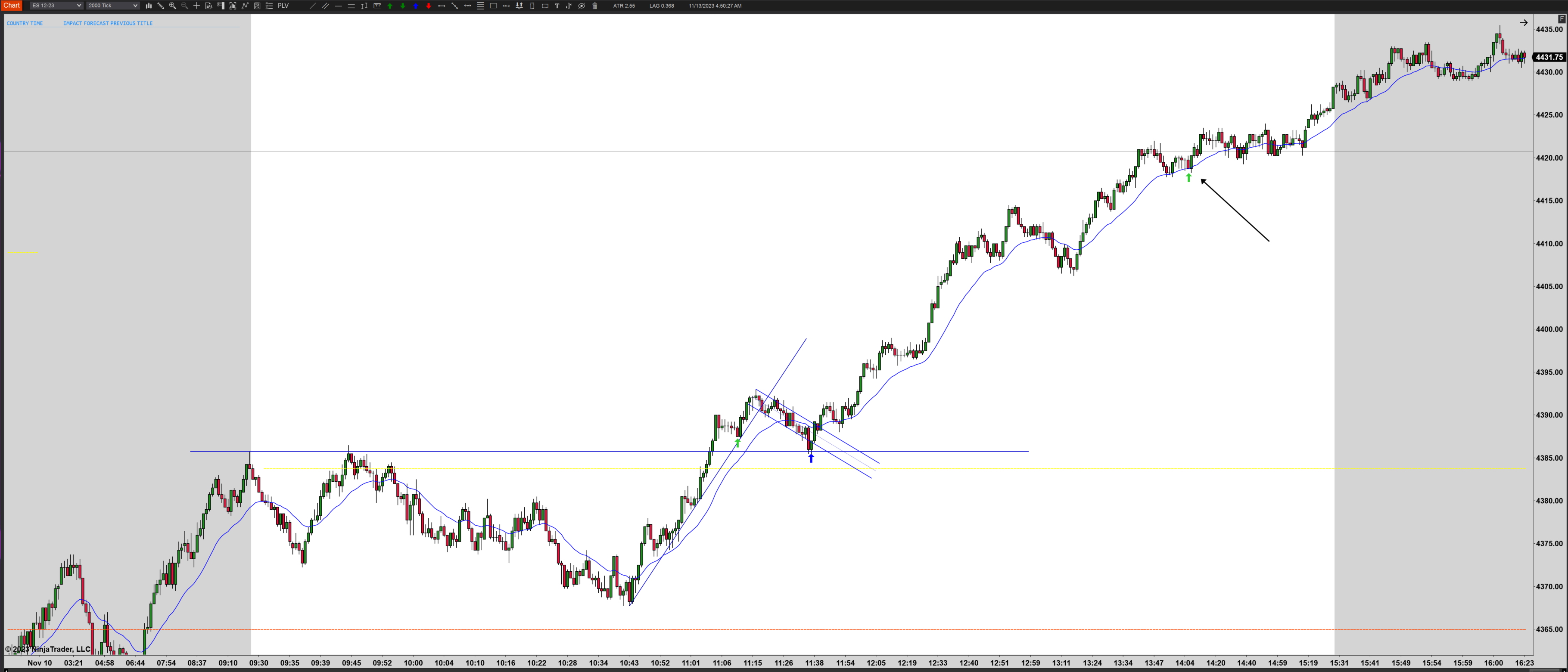Click the zoom in magnifier icon
This screenshot has width=1568, height=672.
click(172, 6)
